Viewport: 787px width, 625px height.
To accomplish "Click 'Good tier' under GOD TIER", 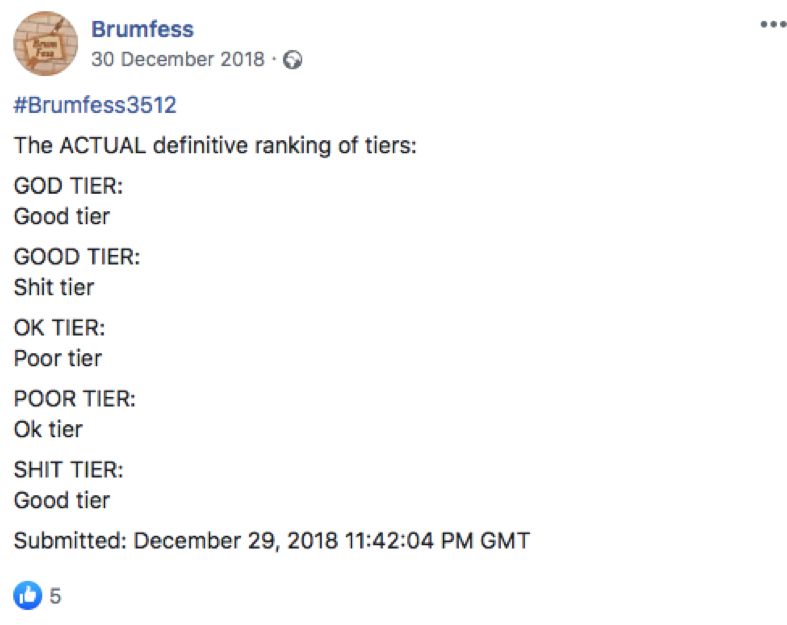I will pos(62,216).
